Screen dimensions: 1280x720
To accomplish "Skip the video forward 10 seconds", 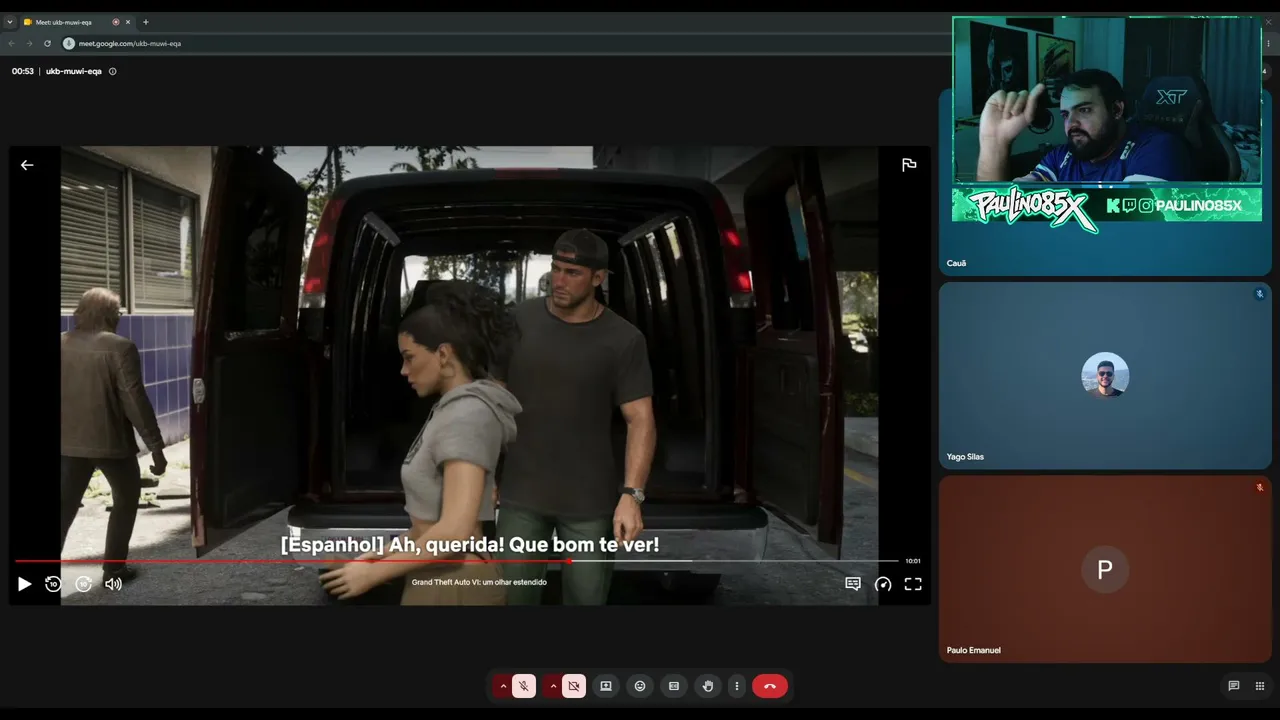I will coord(84,584).
